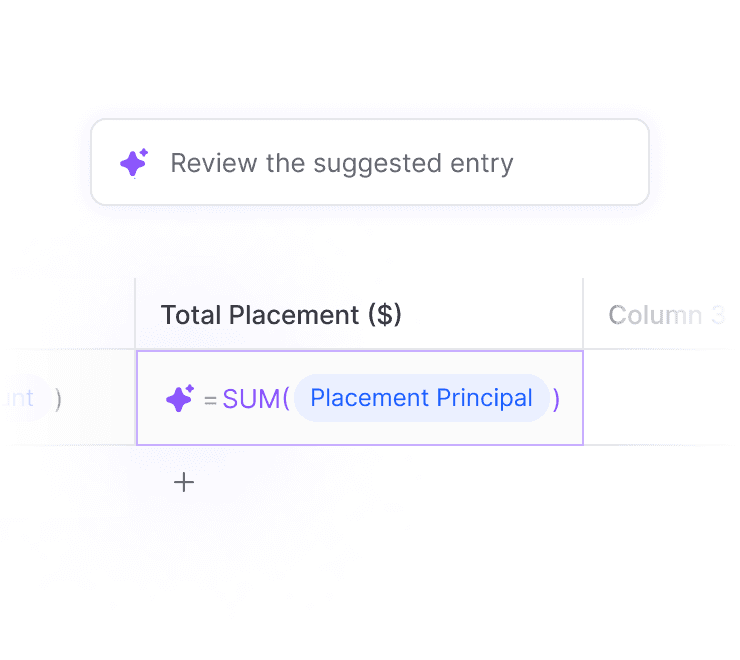This screenshot has width=740, height=660.
Task: Click empty space right of the SUM formula
Action: pyautogui.click(x=572, y=424)
